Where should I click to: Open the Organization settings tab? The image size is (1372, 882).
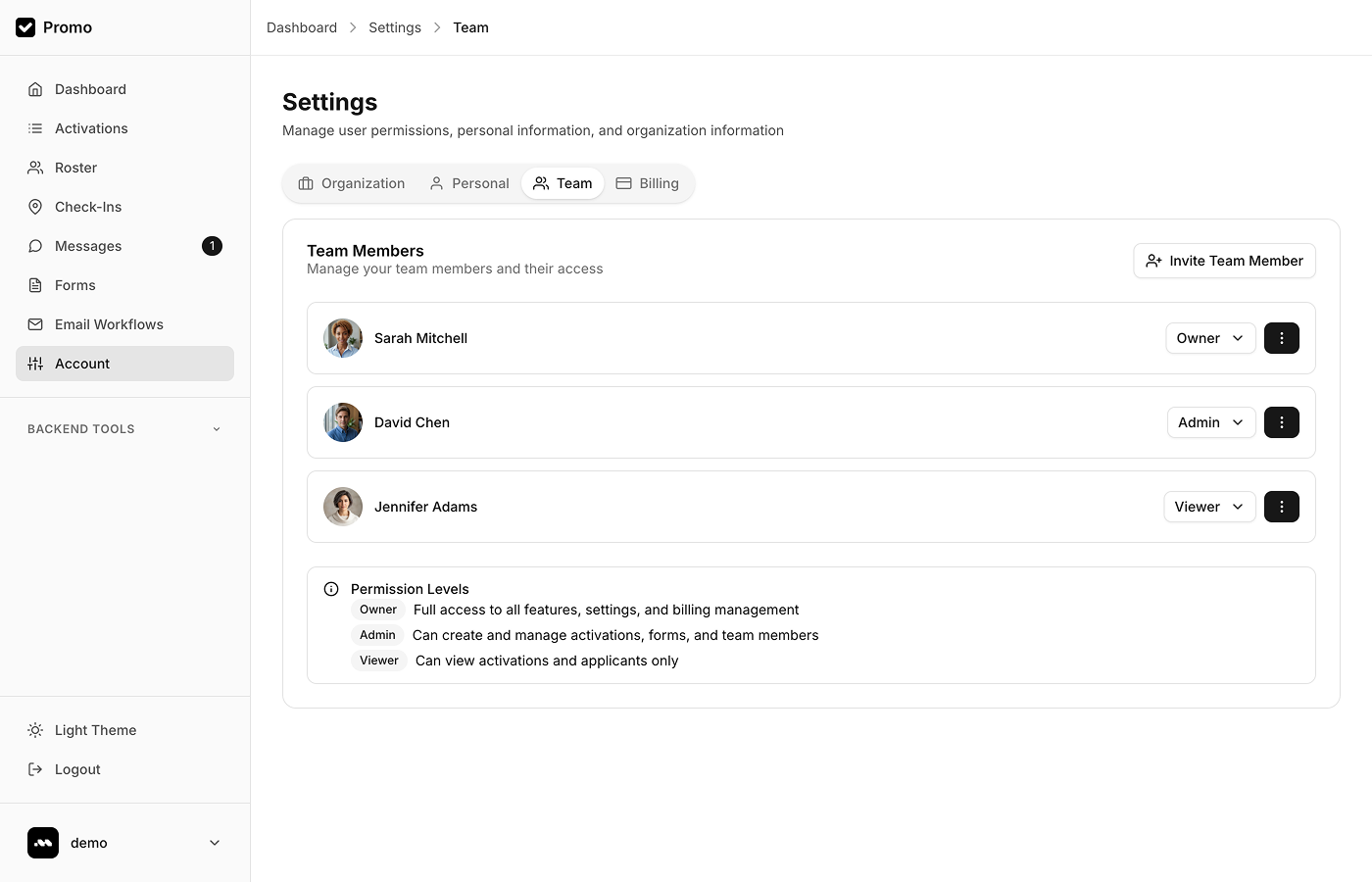point(352,183)
